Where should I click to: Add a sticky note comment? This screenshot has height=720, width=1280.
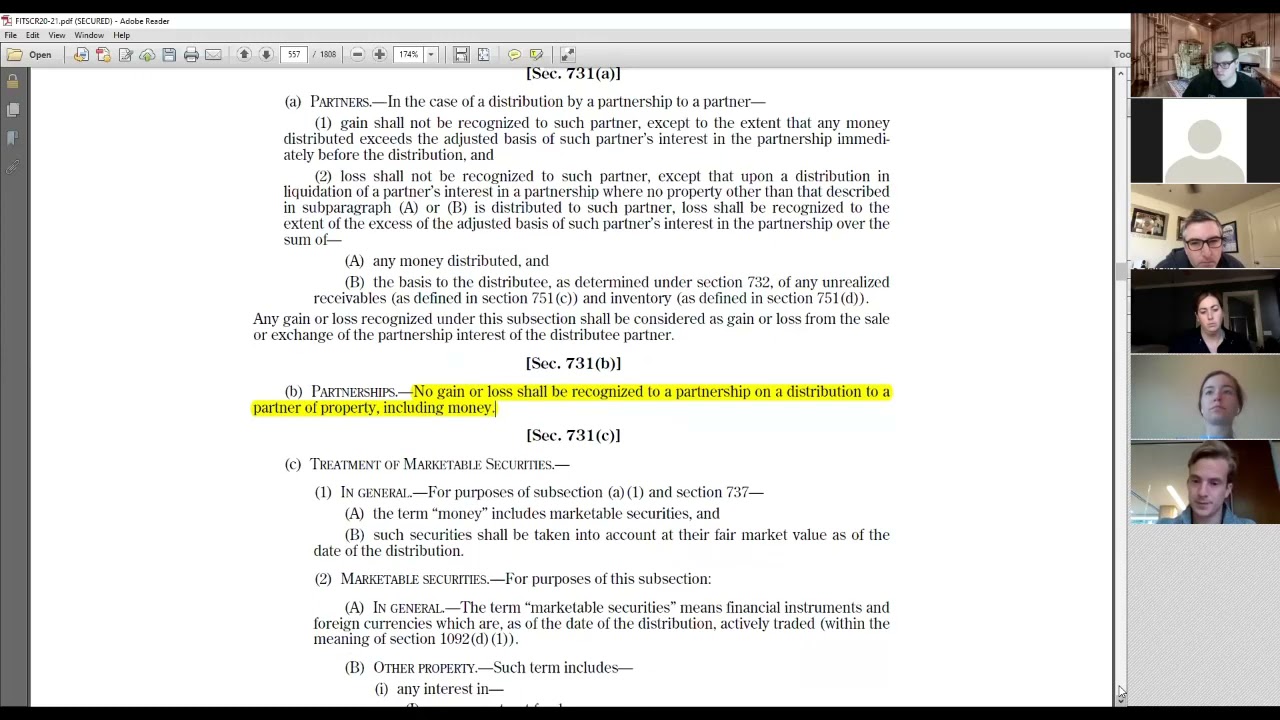[x=514, y=54]
